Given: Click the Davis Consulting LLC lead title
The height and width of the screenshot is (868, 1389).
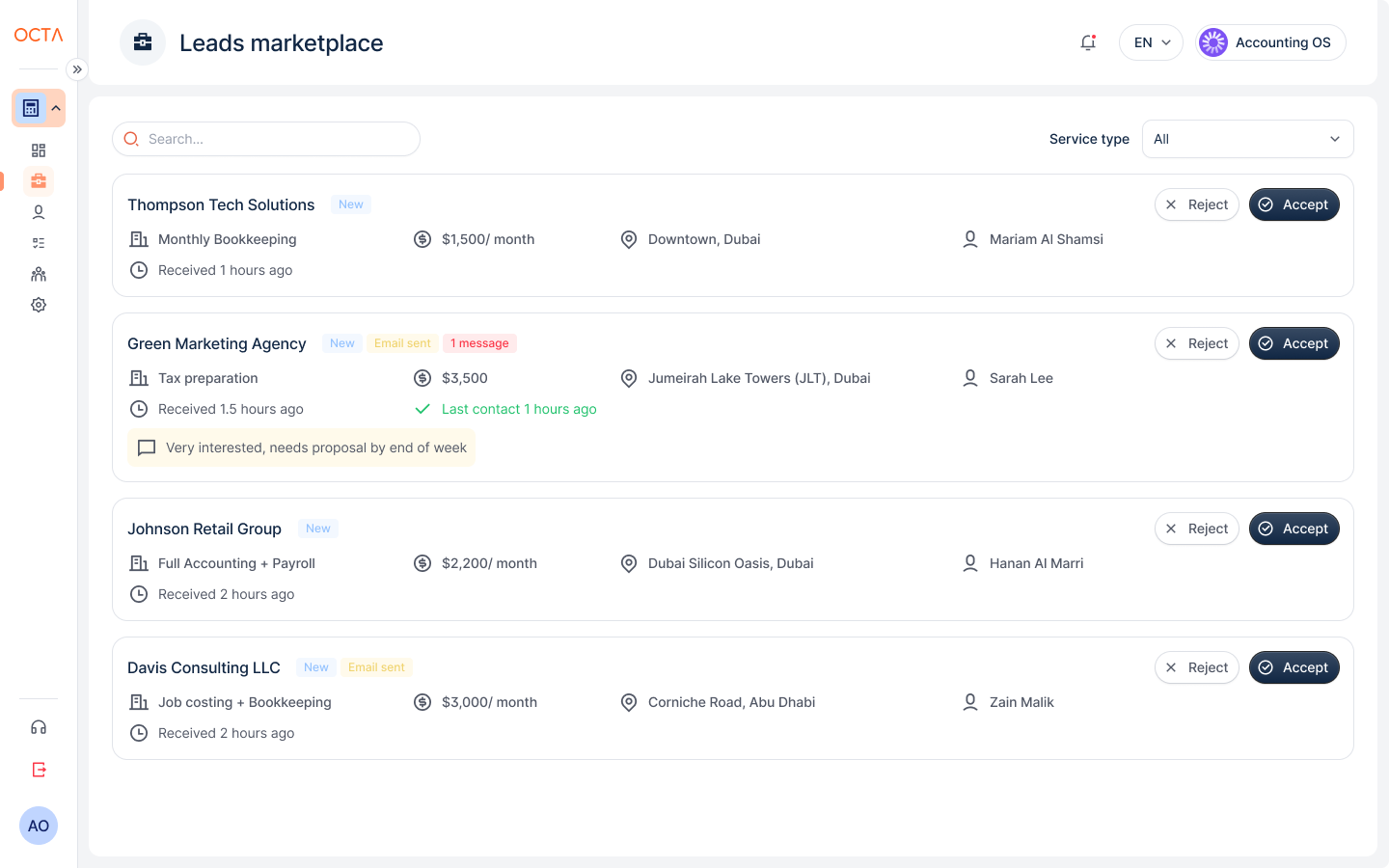Looking at the screenshot, I should click(x=204, y=667).
